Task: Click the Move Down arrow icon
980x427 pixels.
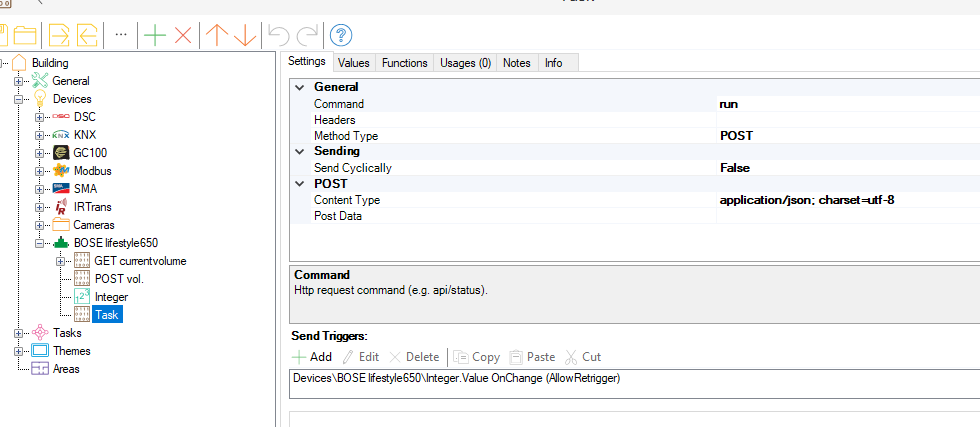Action: tap(246, 36)
